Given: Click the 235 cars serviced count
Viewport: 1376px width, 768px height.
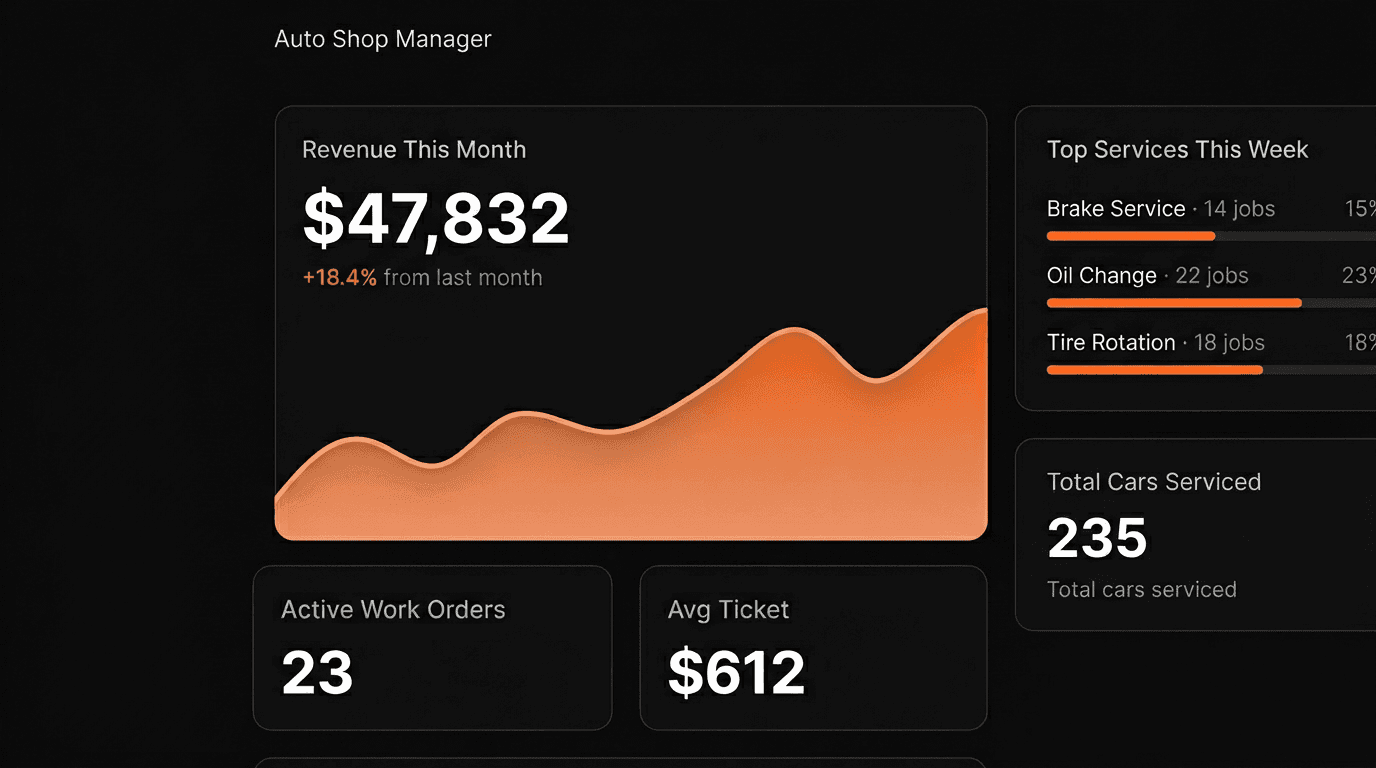Looking at the screenshot, I should coord(1096,537).
